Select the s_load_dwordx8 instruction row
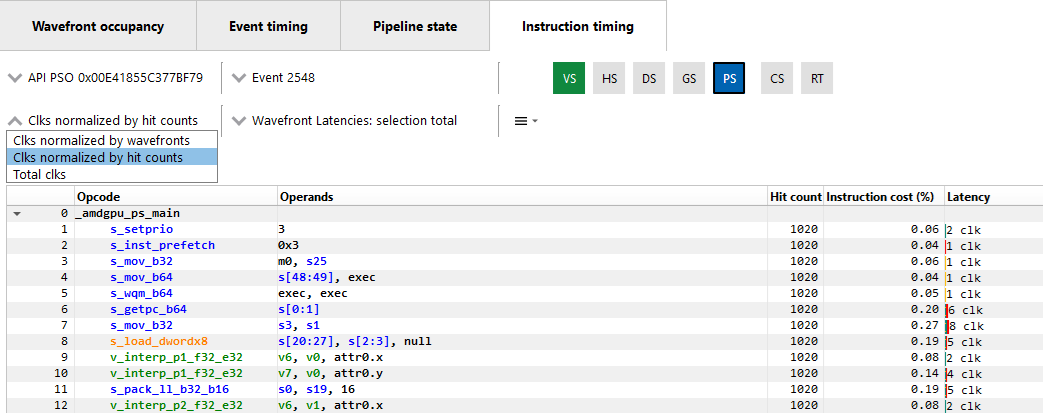This screenshot has width=1043, height=413. 158,341
